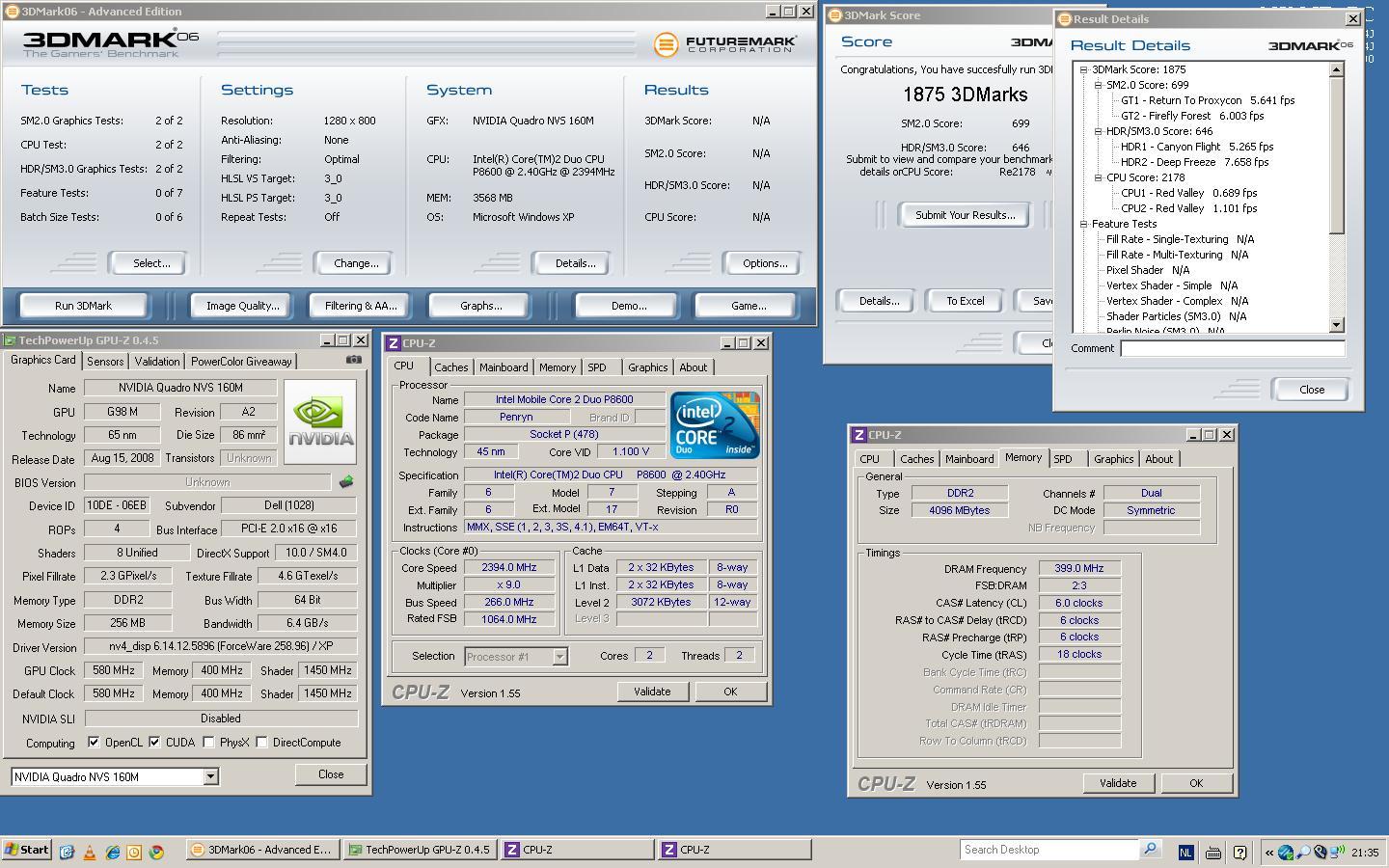Viewport: 1389px width, 868px height.
Task: Open the NL language bar indicator
Action: click(1185, 853)
